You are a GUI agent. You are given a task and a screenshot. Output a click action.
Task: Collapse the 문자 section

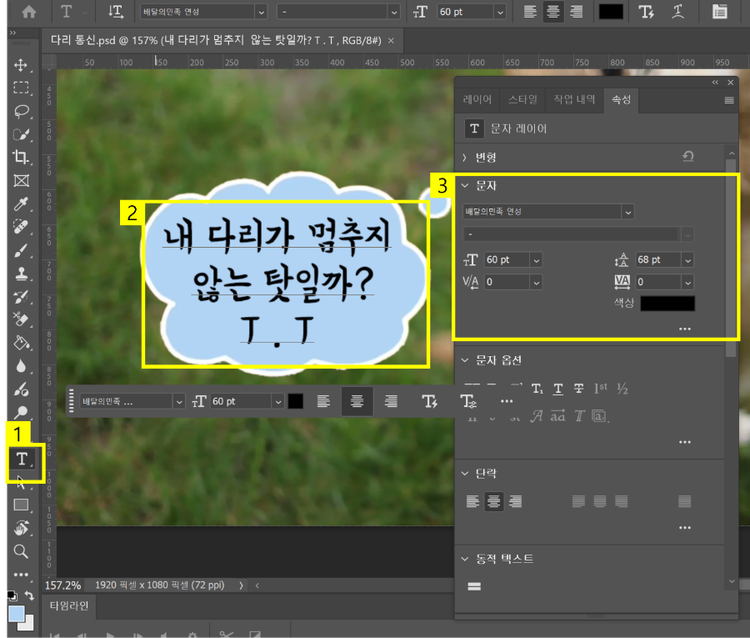click(465, 186)
